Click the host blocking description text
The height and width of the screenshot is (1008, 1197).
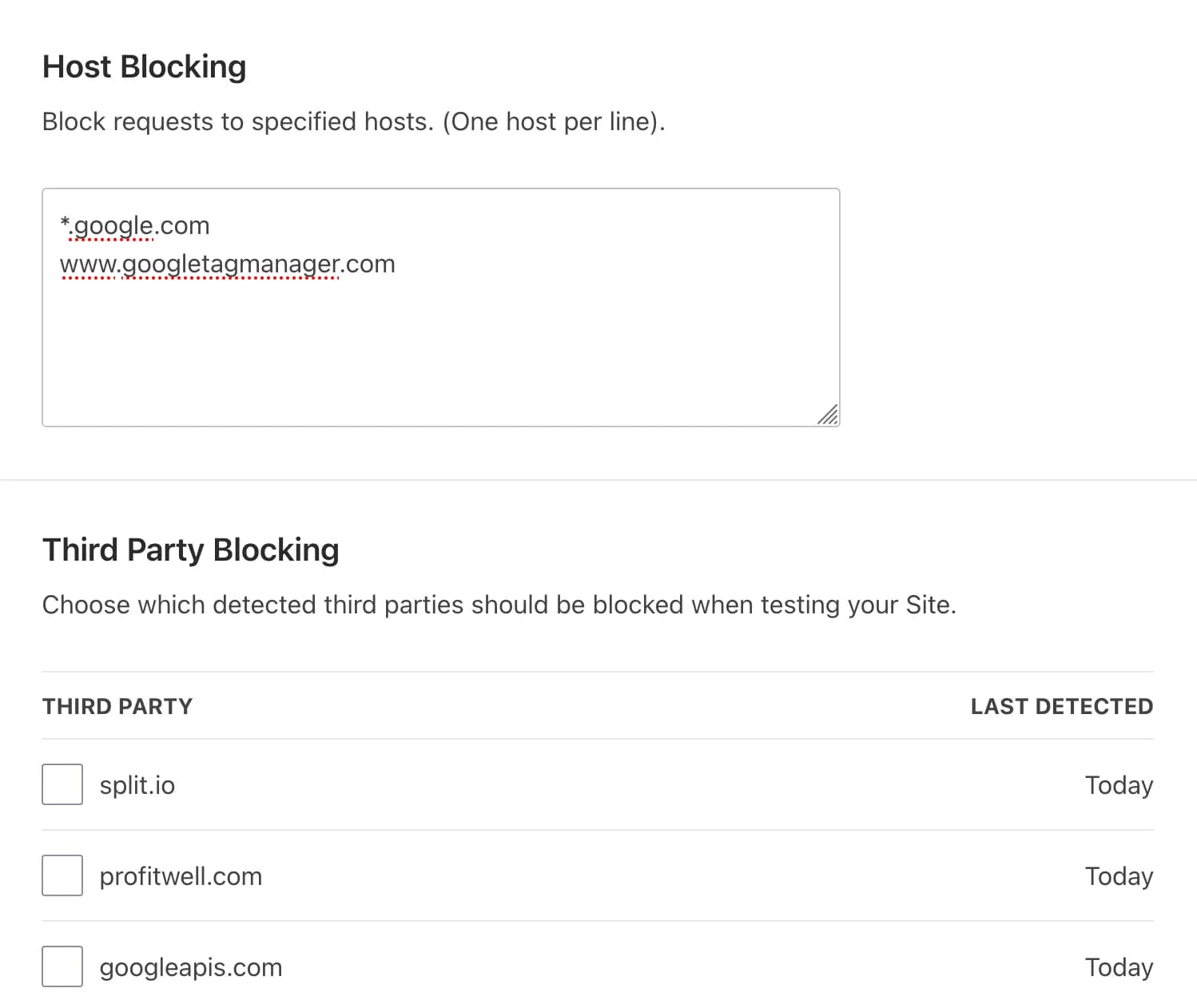[x=355, y=121]
